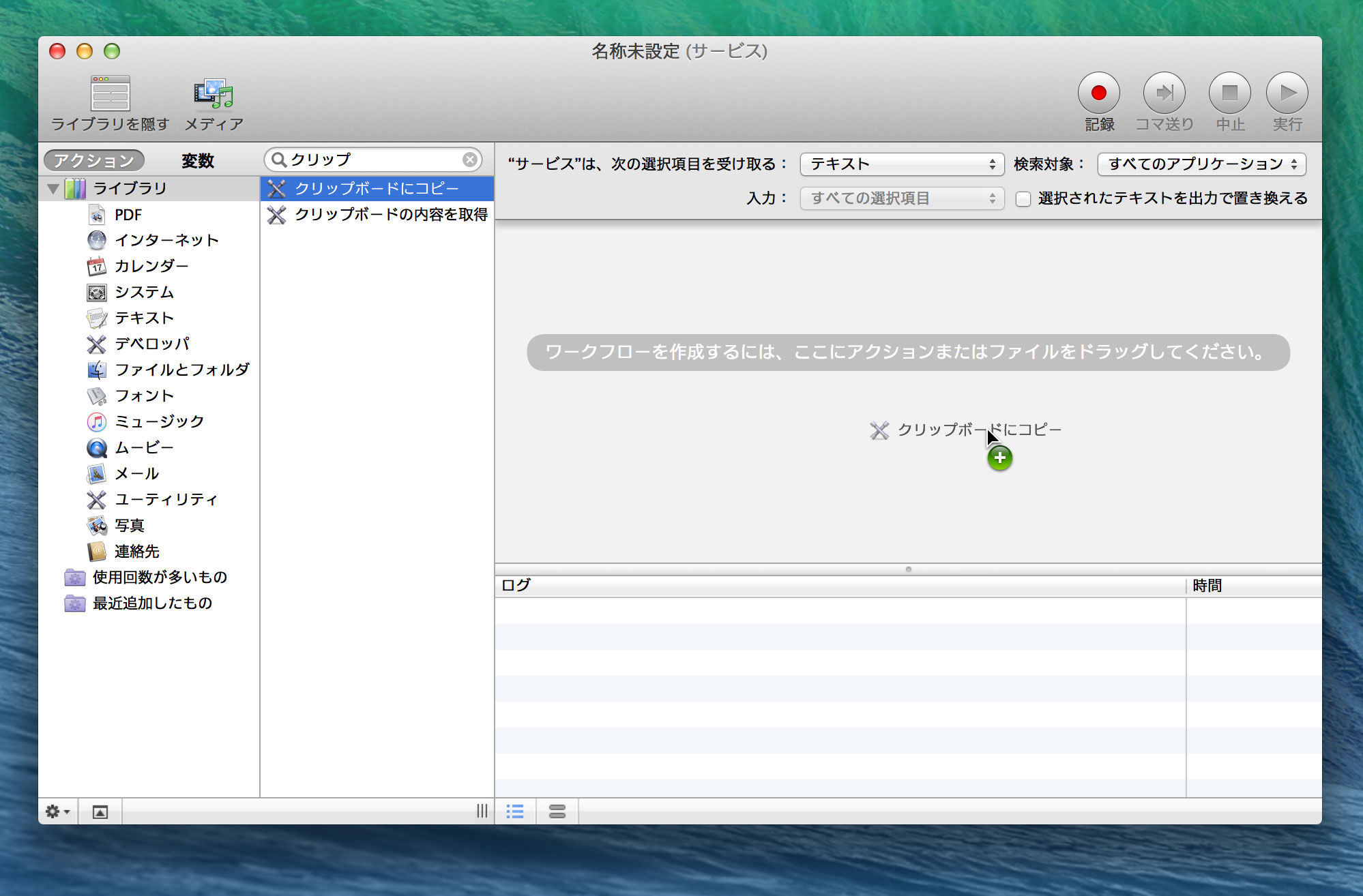Select the ミュージック category

[149, 421]
